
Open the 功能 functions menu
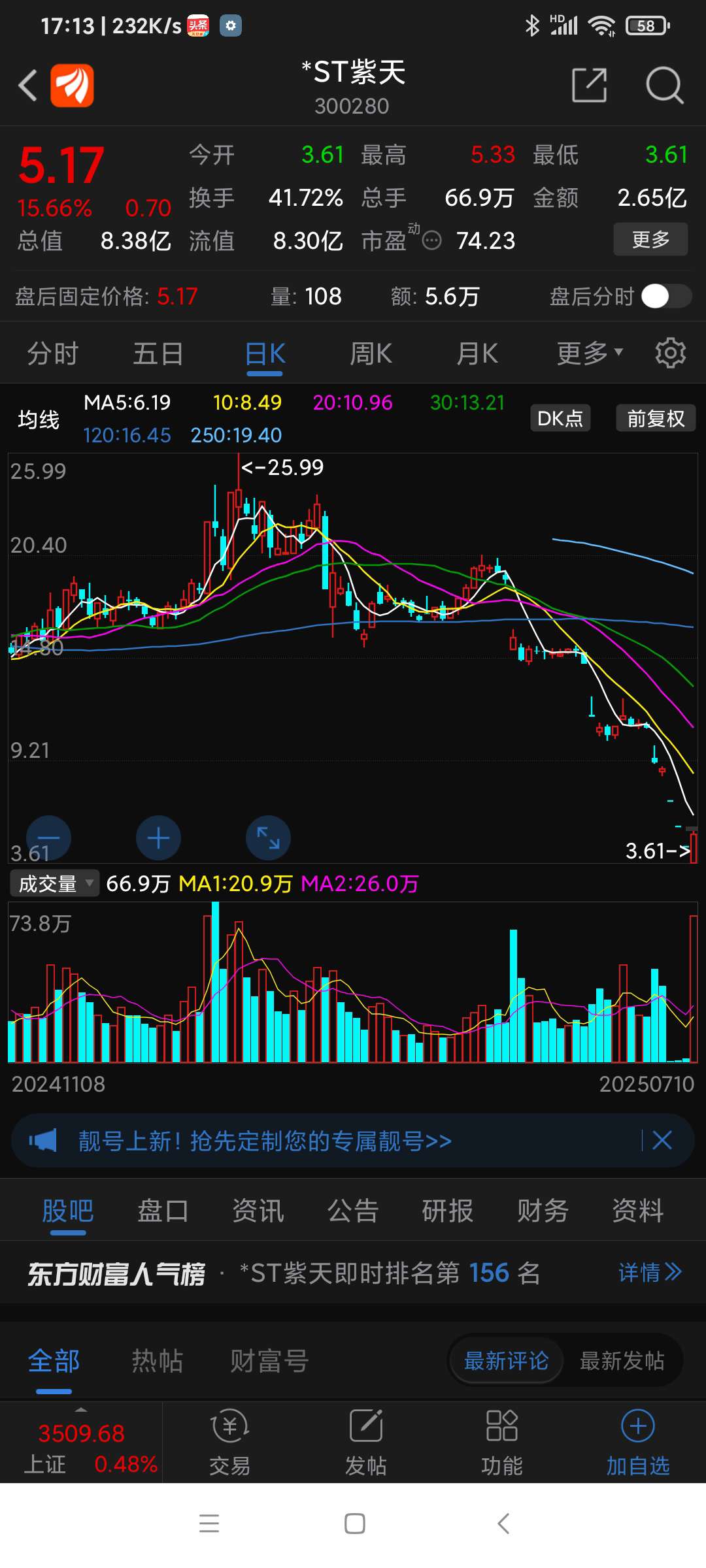tap(502, 1443)
